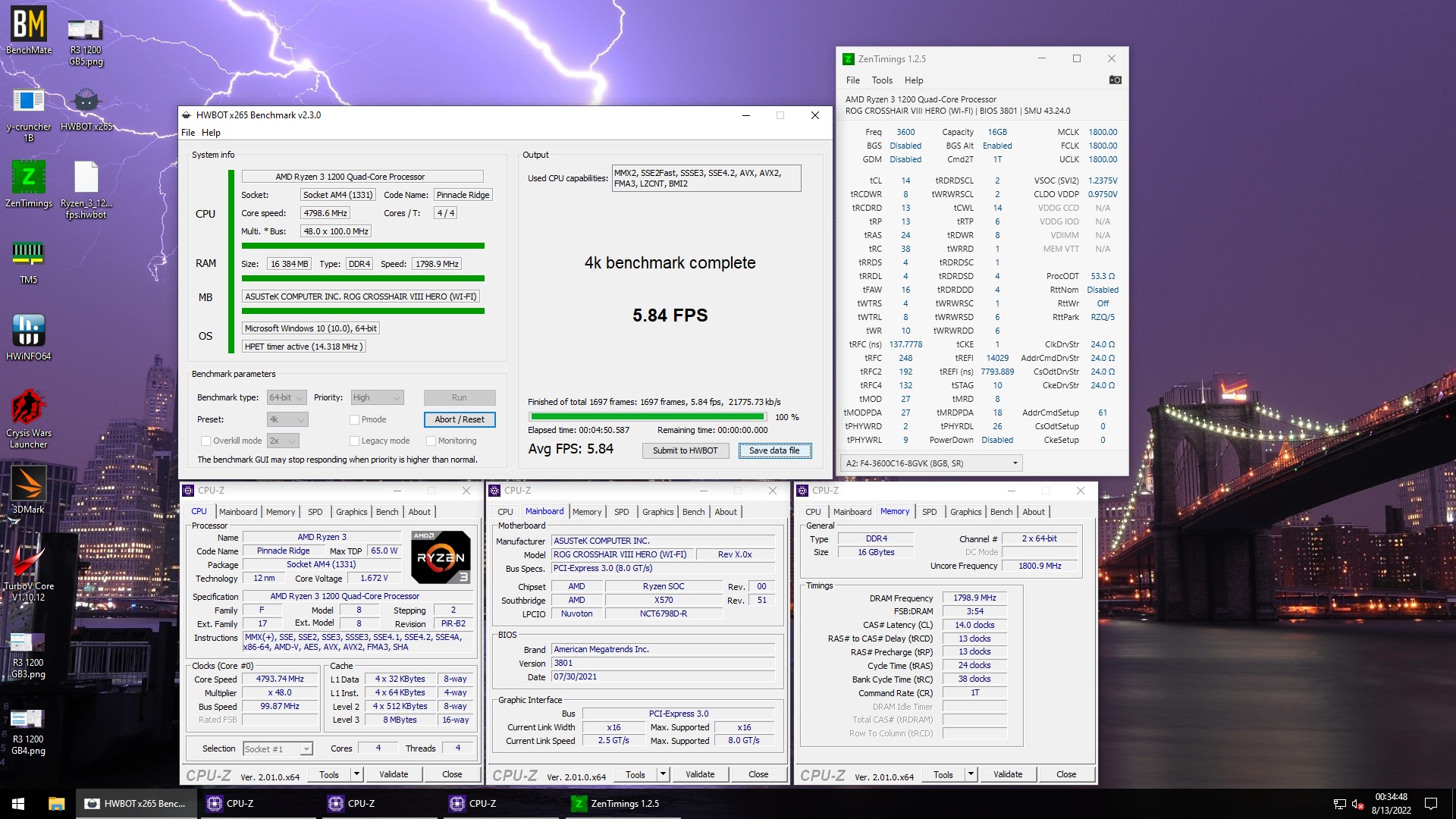The image size is (1456, 819).
Task: Switch to Bench tab in first CPU-Z window
Action: (387, 512)
